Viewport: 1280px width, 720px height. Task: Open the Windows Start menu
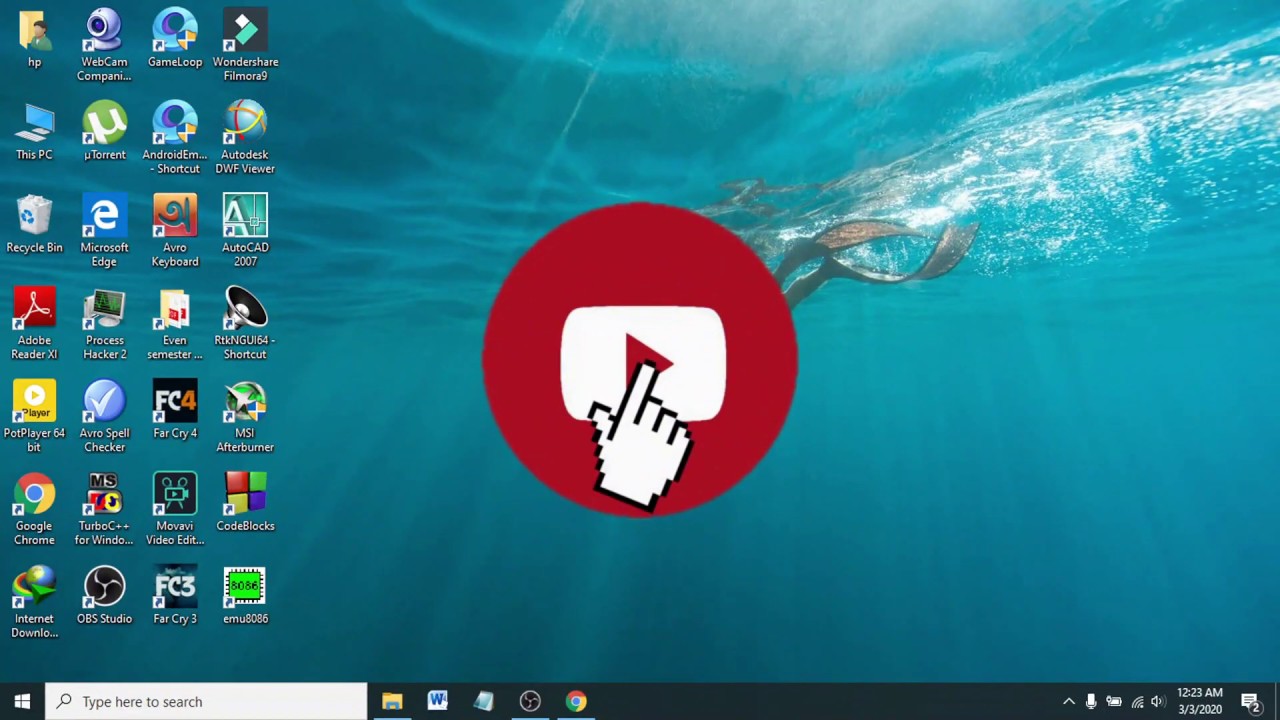click(22, 701)
